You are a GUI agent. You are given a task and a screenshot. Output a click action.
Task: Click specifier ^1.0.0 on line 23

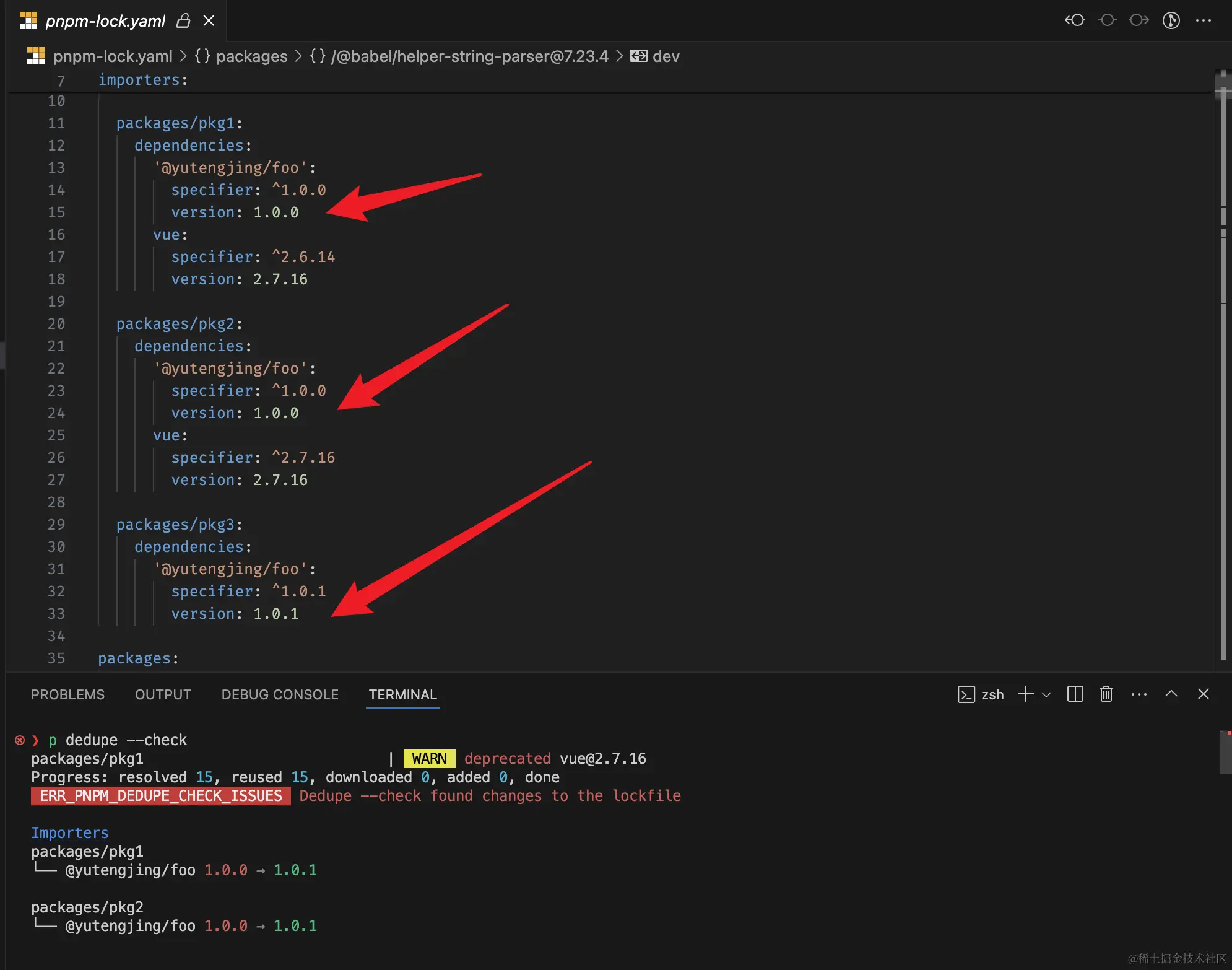[248, 391]
